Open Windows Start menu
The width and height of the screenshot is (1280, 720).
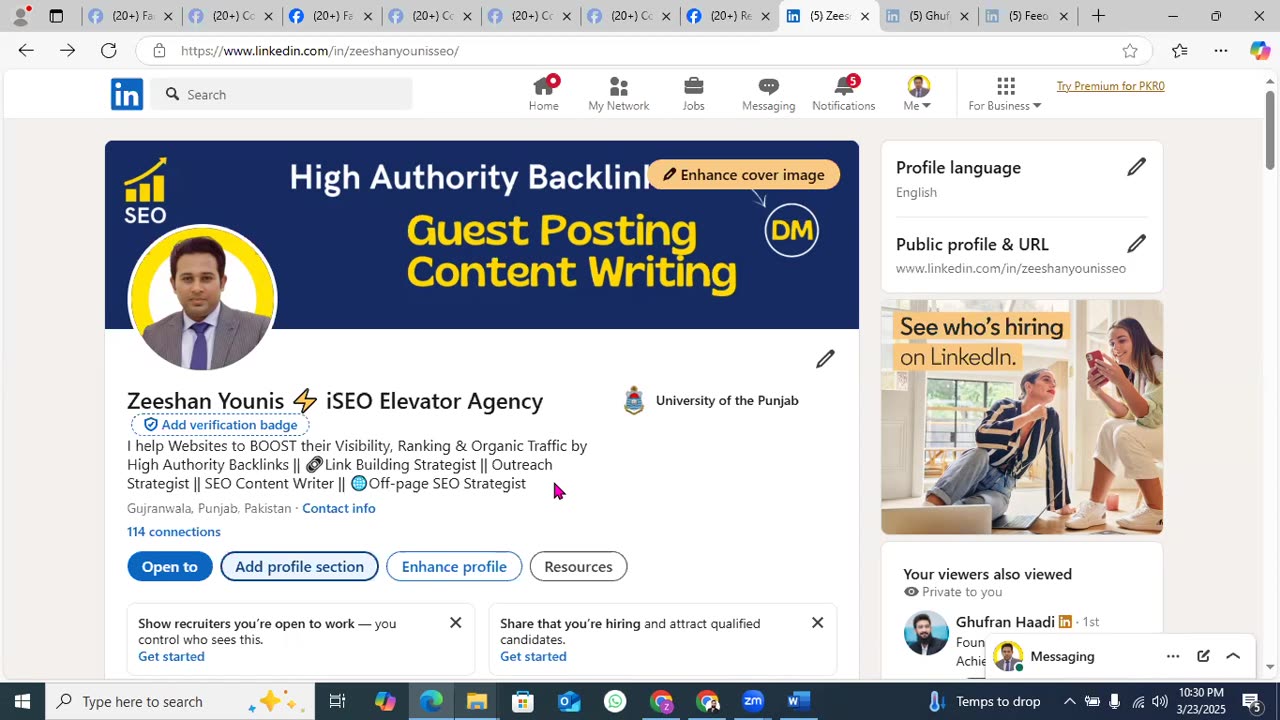[22, 701]
